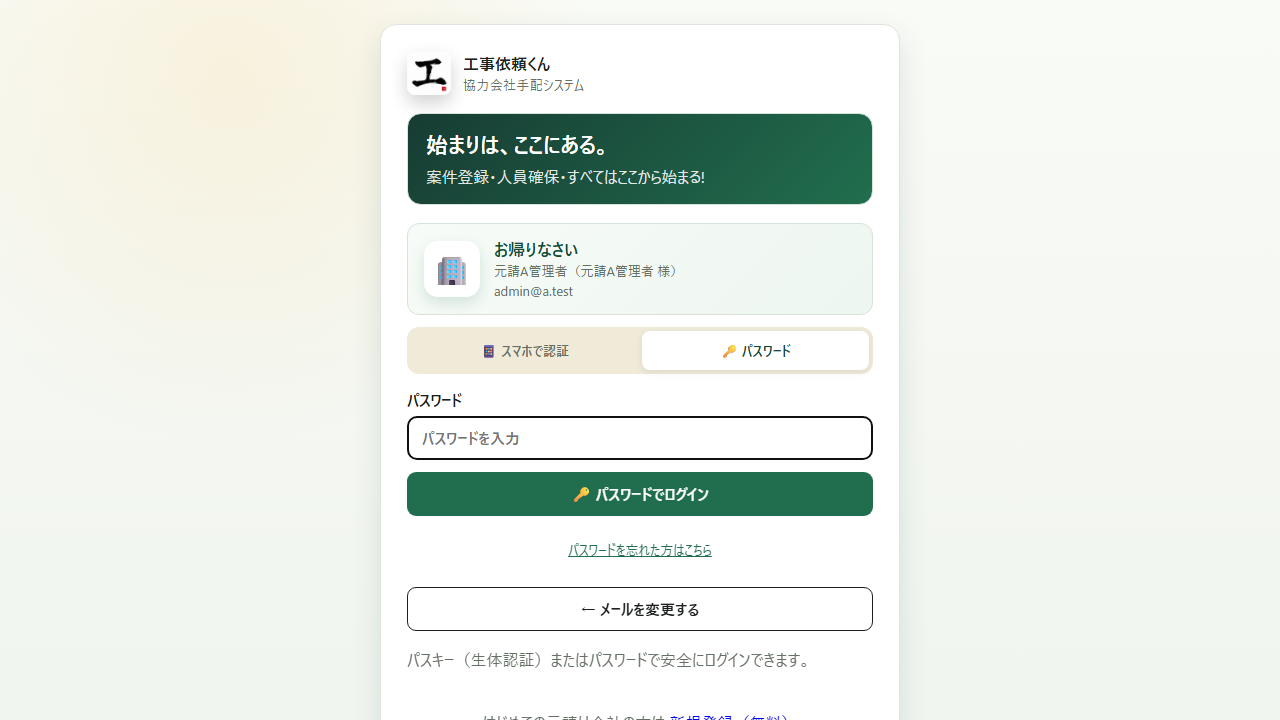Screen dimensions: 1280x720
Task: Click the 工事依頼くん logo icon
Action: coord(429,73)
